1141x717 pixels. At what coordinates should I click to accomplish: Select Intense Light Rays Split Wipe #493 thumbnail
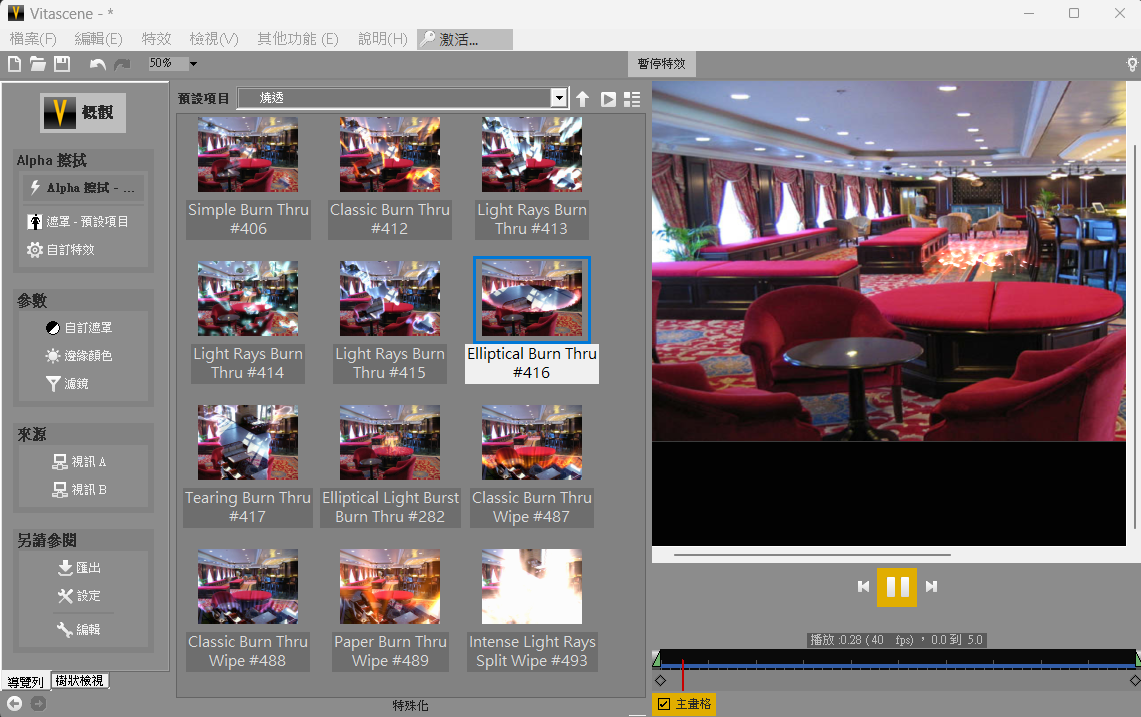click(532, 587)
